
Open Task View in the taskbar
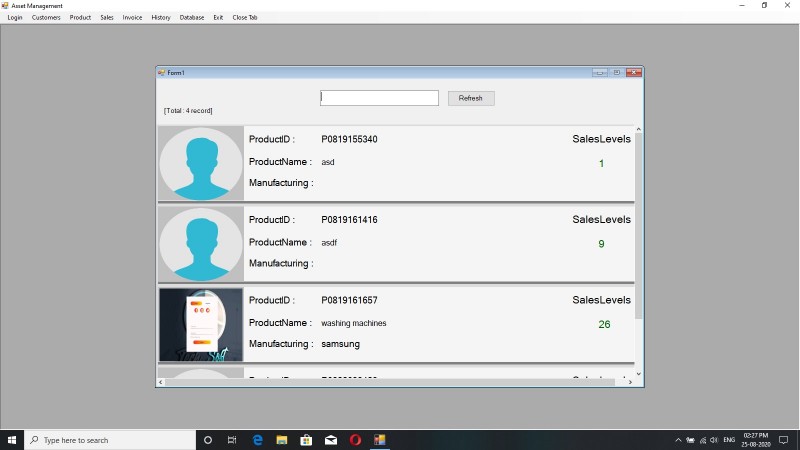tap(232, 440)
